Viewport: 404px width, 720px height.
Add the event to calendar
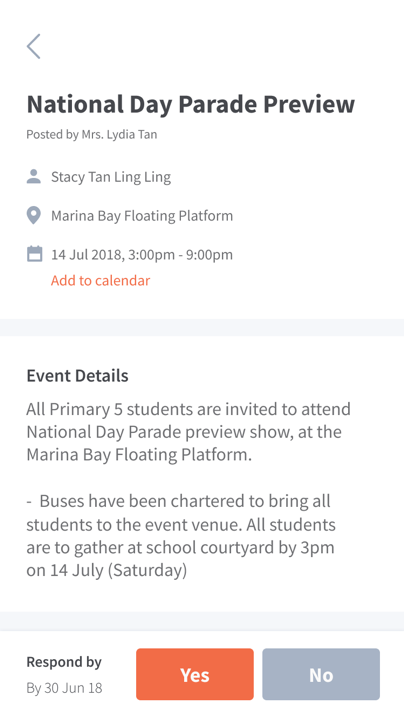(x=101, y=280)
